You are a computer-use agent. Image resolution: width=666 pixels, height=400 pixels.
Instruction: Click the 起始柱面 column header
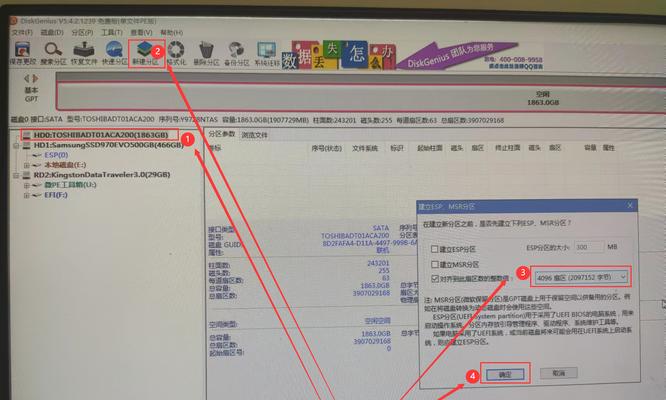pyautogui.click(x=429, y=148)
